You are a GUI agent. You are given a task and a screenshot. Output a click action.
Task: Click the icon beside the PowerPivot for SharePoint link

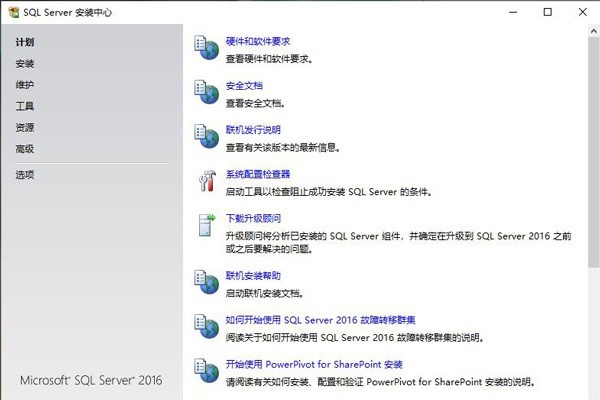pos(206,371)
